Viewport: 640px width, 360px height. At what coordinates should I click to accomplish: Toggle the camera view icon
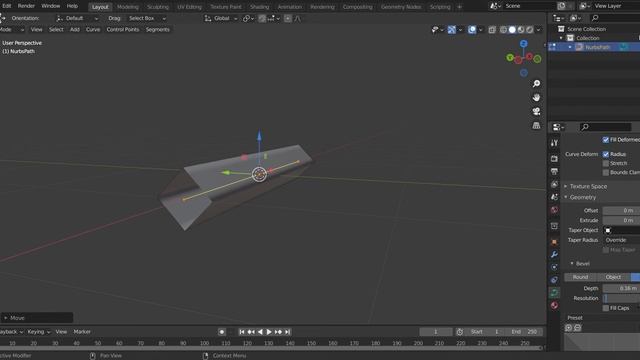[536, 111]
